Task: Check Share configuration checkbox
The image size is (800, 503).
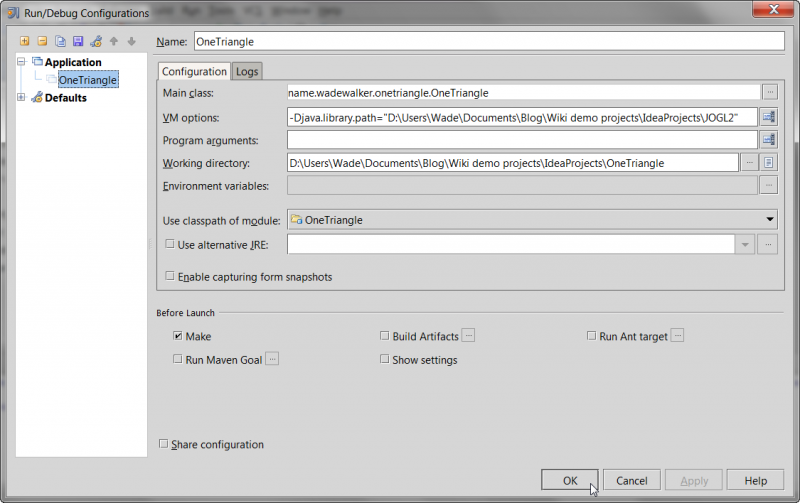Action: pyautogui.click(x=163, y=444)
